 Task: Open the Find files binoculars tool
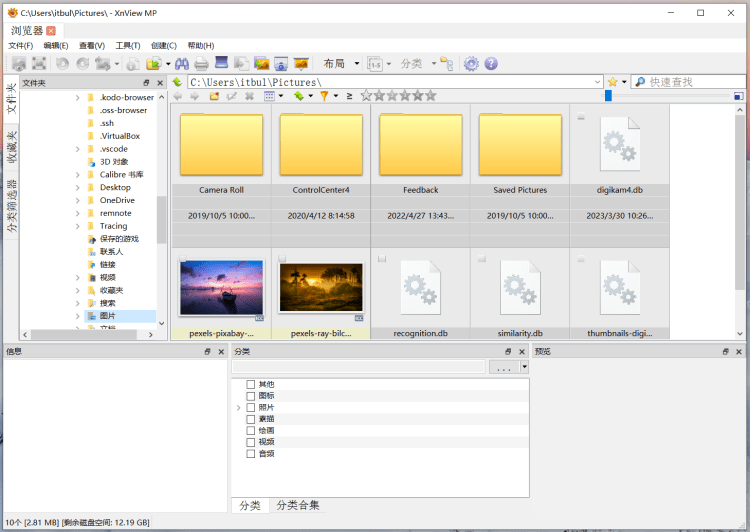point(182,64)
